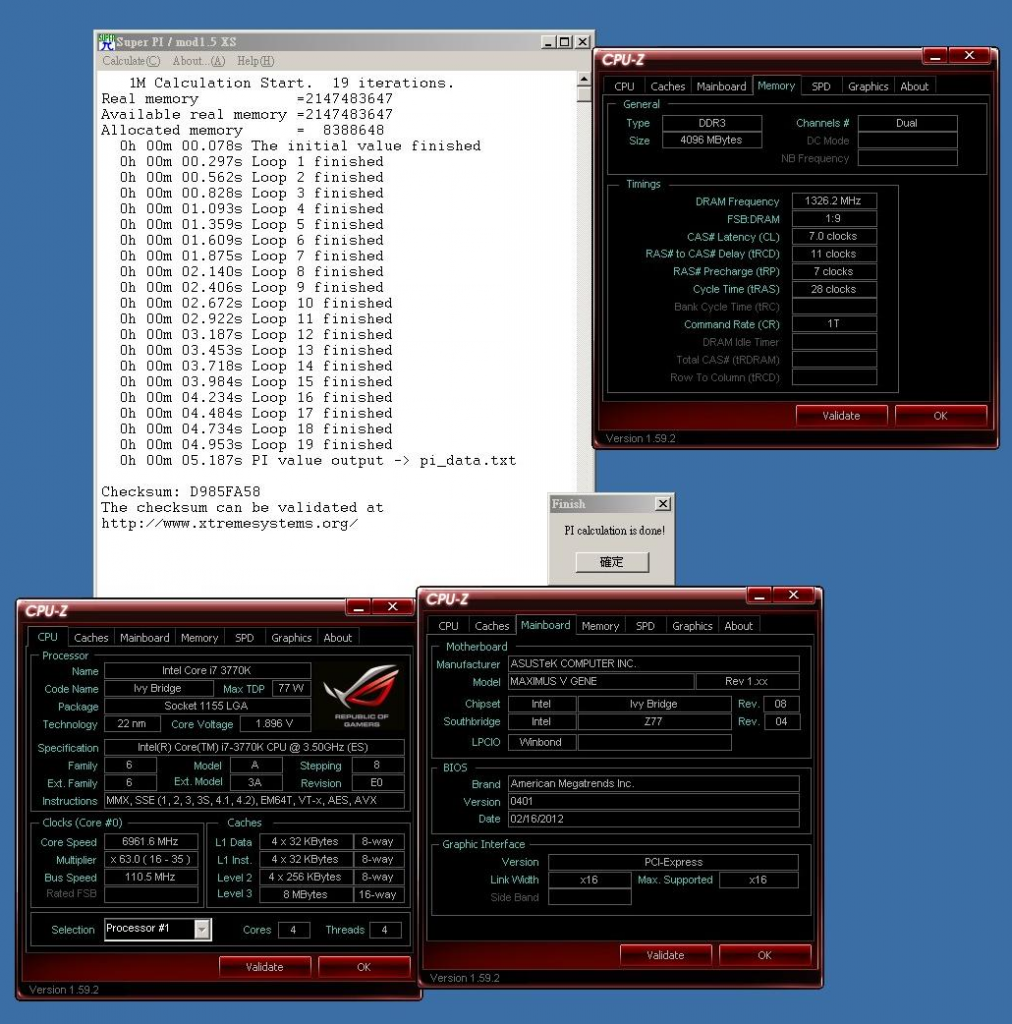Close the Finish dialog
The width and height of the screenshot is (1012, 1024).
click(663, 504)
